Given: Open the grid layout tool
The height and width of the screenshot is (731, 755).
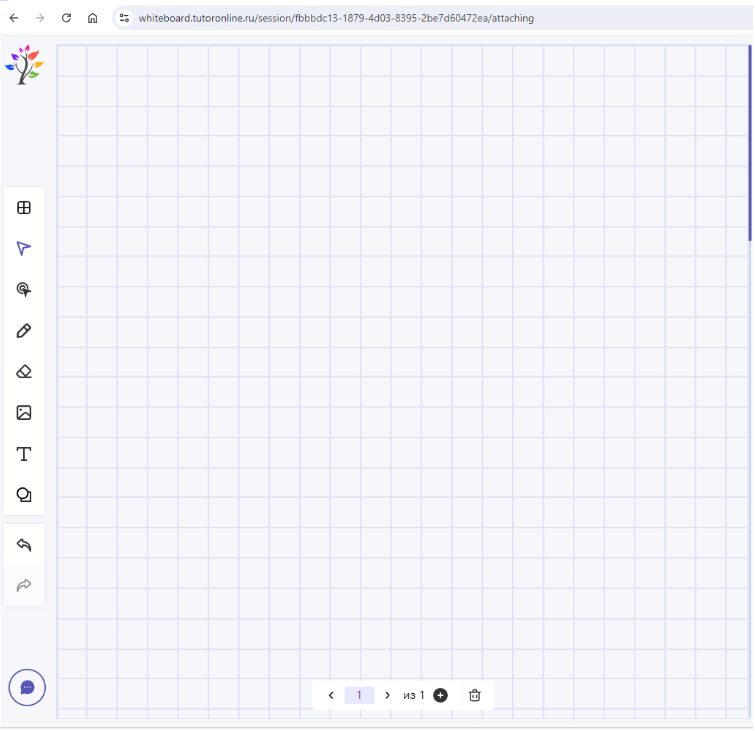Looking at the screenshot, I should coord(24,208).
